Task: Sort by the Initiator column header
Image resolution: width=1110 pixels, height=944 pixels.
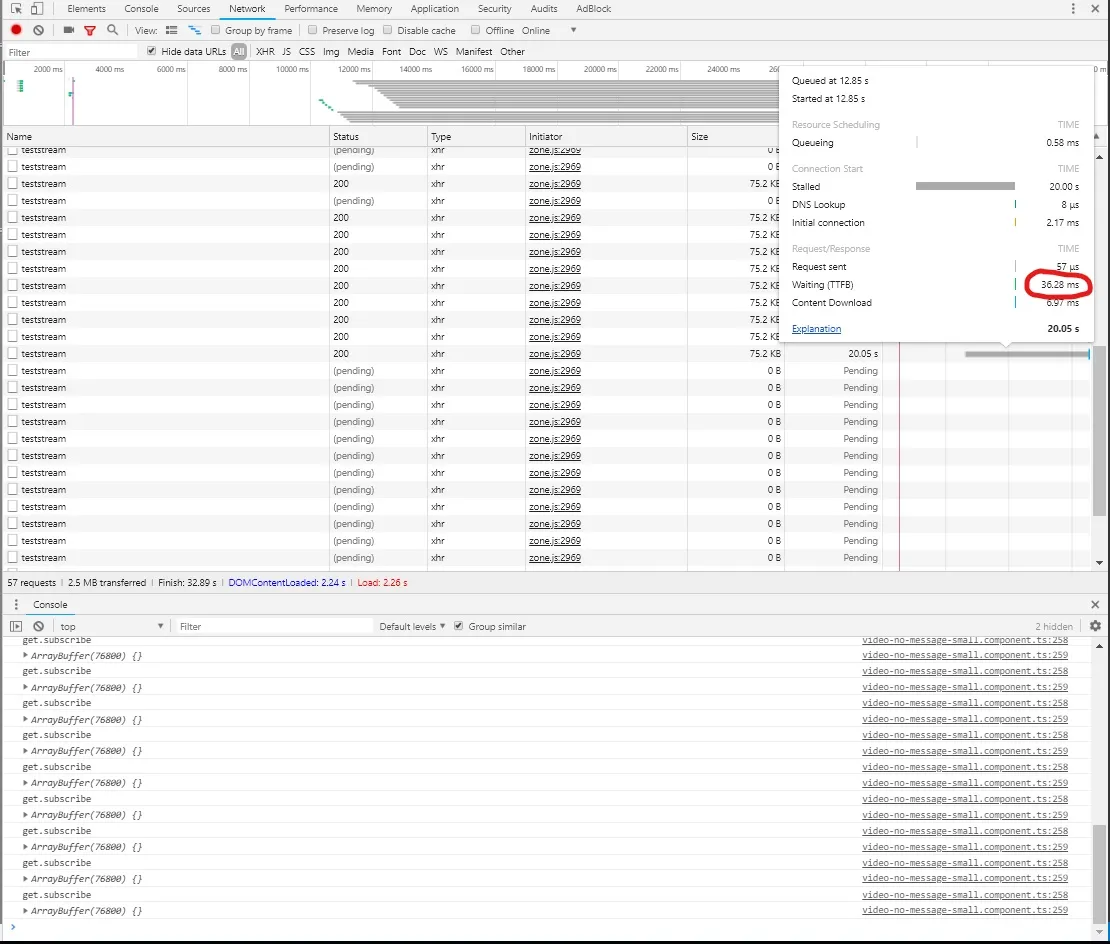Action: pos(606,137)
